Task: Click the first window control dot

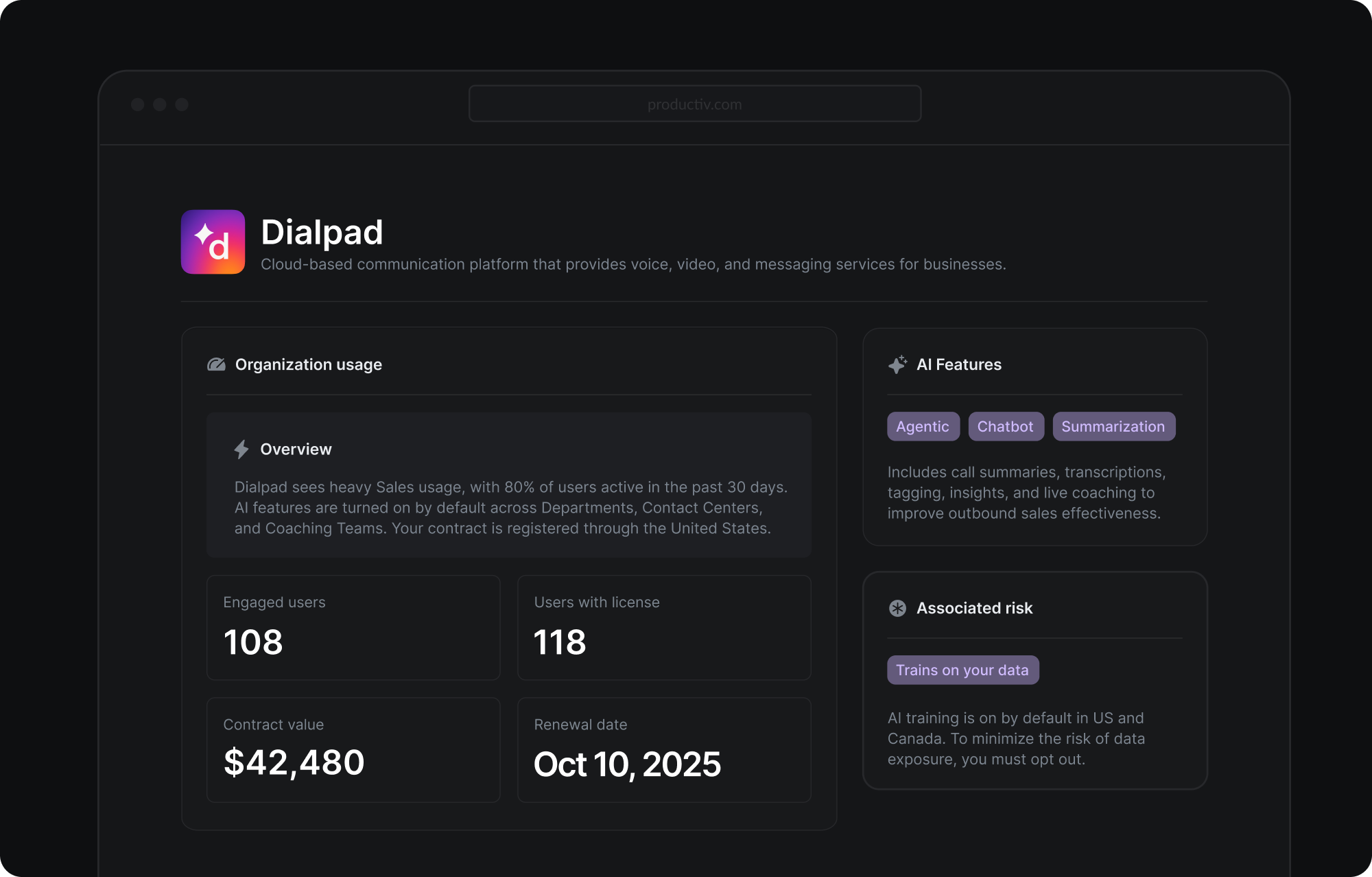Action: point(138,104)
